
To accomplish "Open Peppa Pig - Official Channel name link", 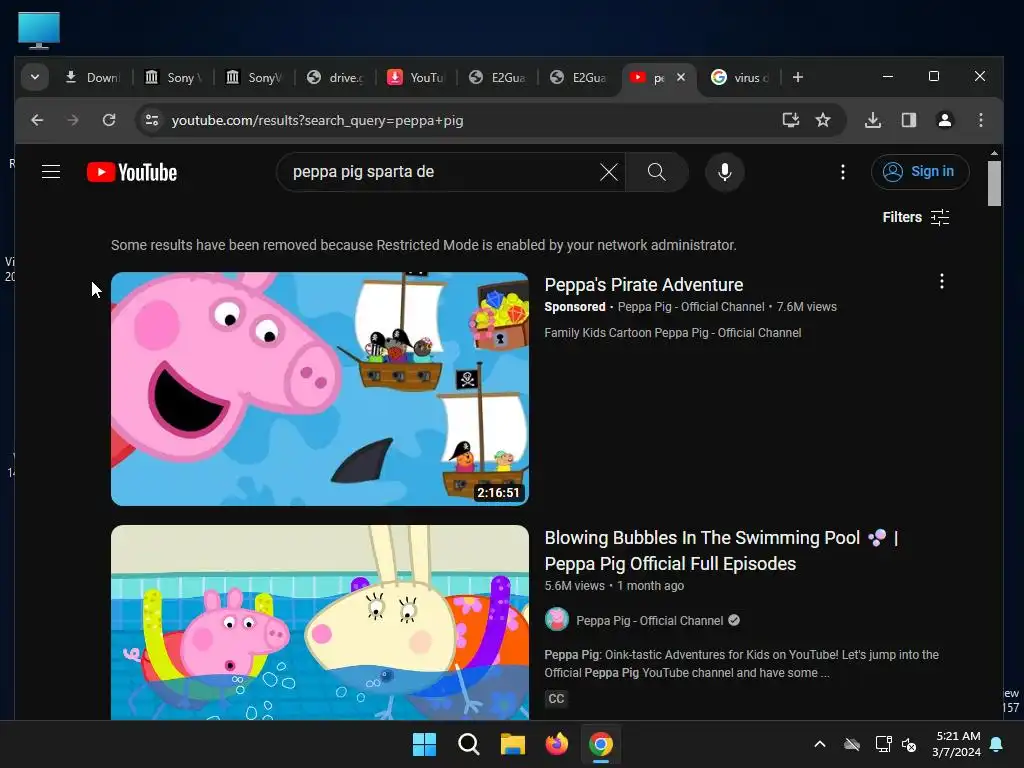I will coord(649,620).
